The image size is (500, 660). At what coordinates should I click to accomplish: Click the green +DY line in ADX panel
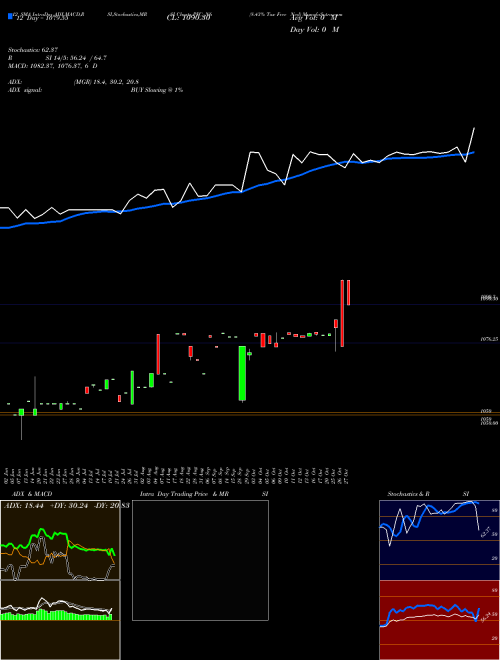58,541
